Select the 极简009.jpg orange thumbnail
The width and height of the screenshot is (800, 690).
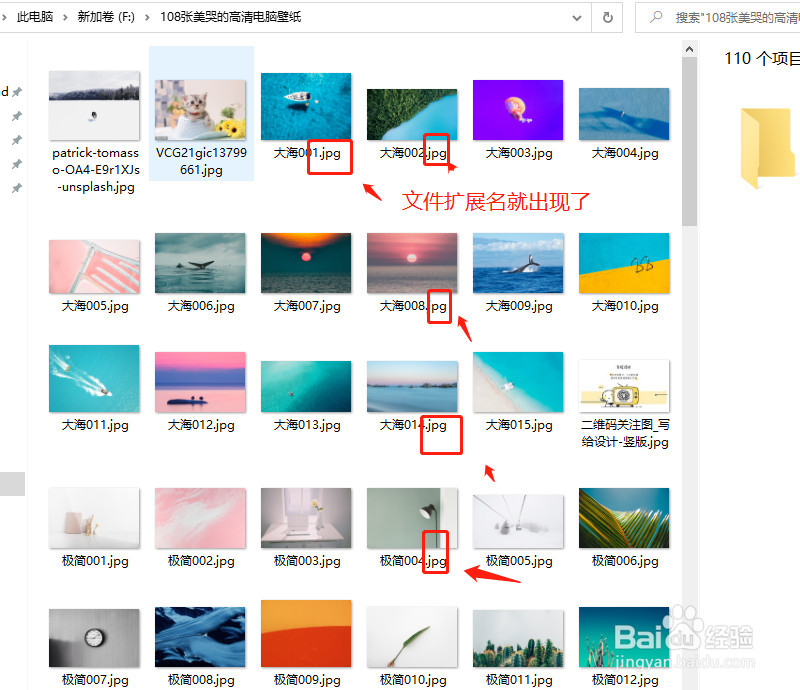pyautogui.click(x=306, y=634)
